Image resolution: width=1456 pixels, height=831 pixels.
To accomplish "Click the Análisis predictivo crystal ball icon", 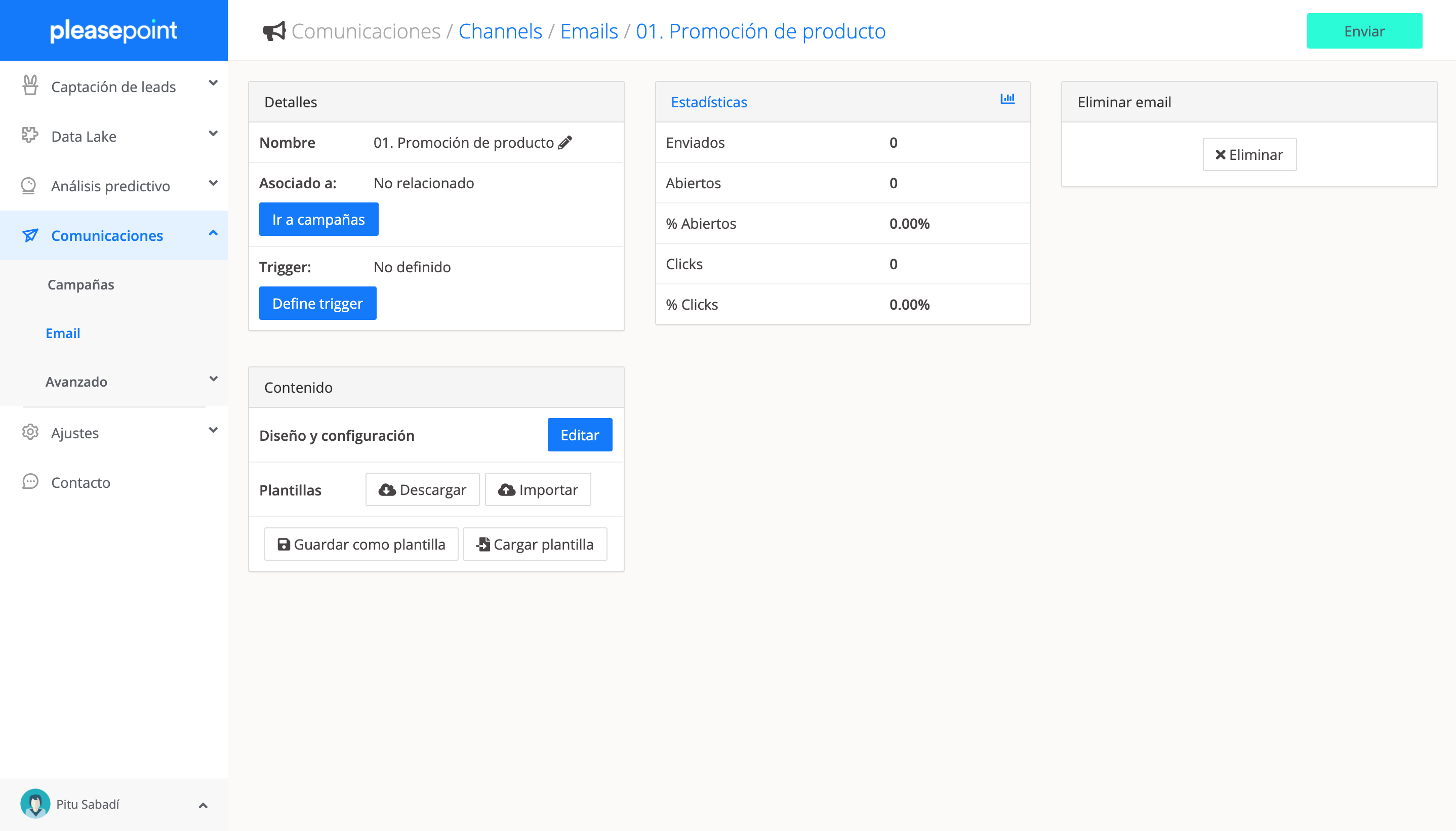I will coord(28,186).
